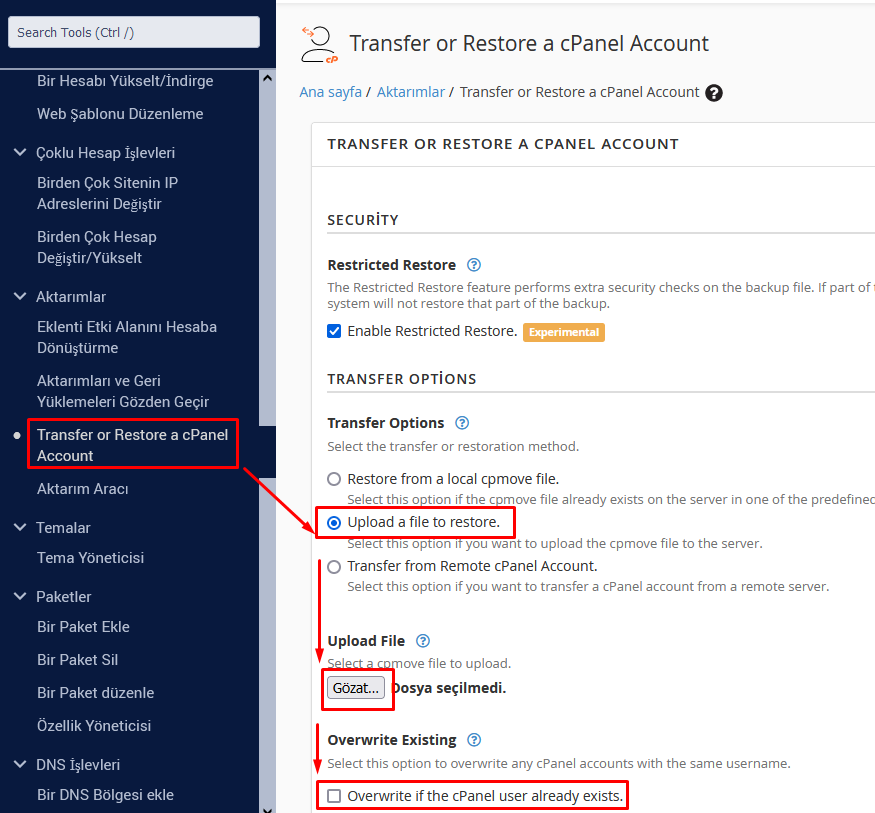The height and width of the screenshot is (813, 875).
Task: Open Restricted Restore help tooltip icon
Action: point(474,265)
